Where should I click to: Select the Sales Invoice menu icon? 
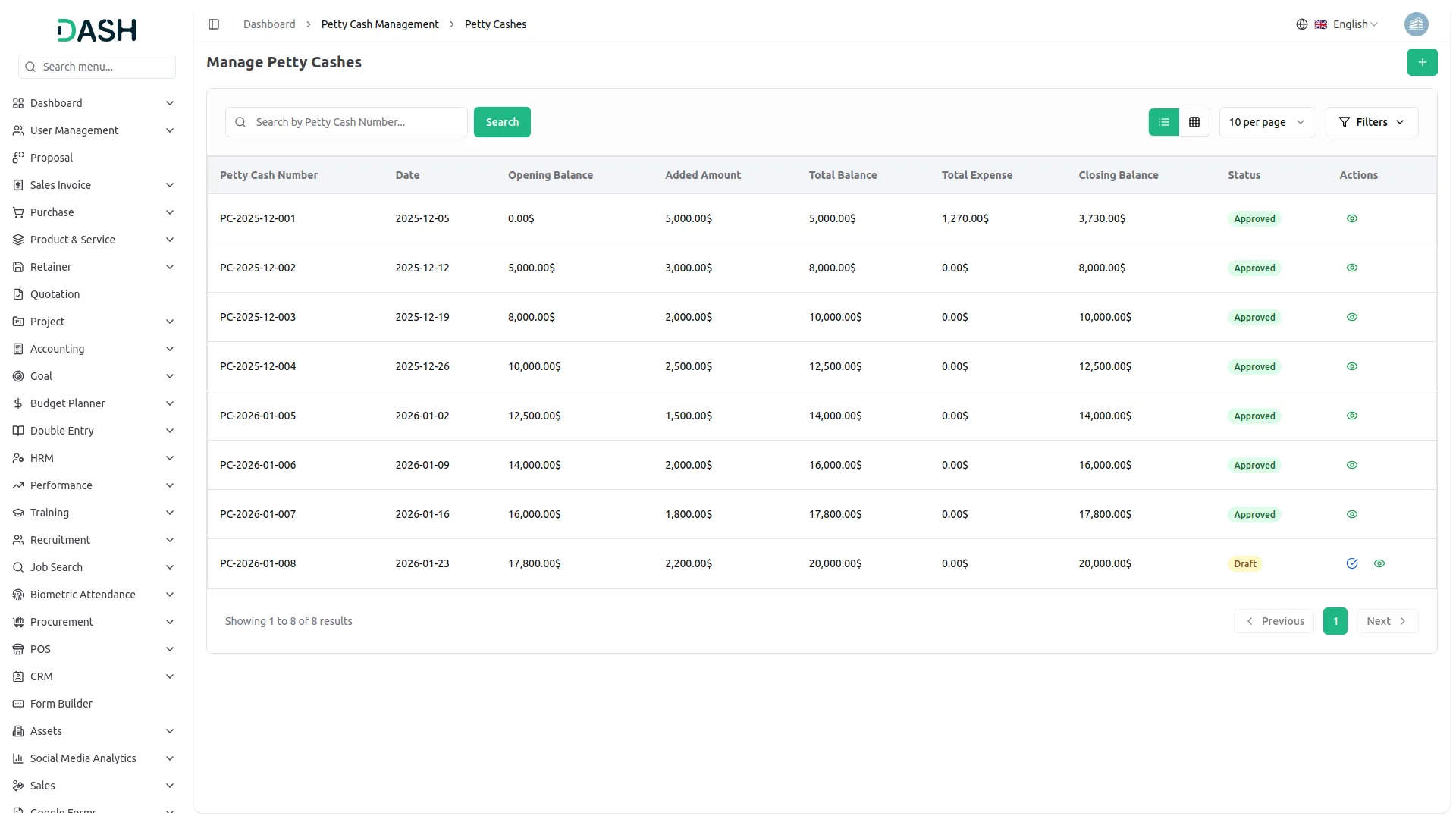[18, 185]
